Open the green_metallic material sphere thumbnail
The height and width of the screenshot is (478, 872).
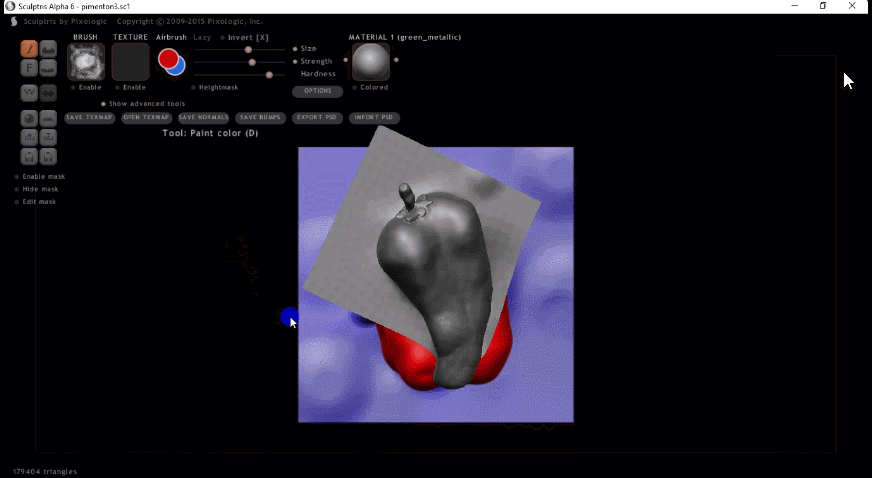point(370,61)
